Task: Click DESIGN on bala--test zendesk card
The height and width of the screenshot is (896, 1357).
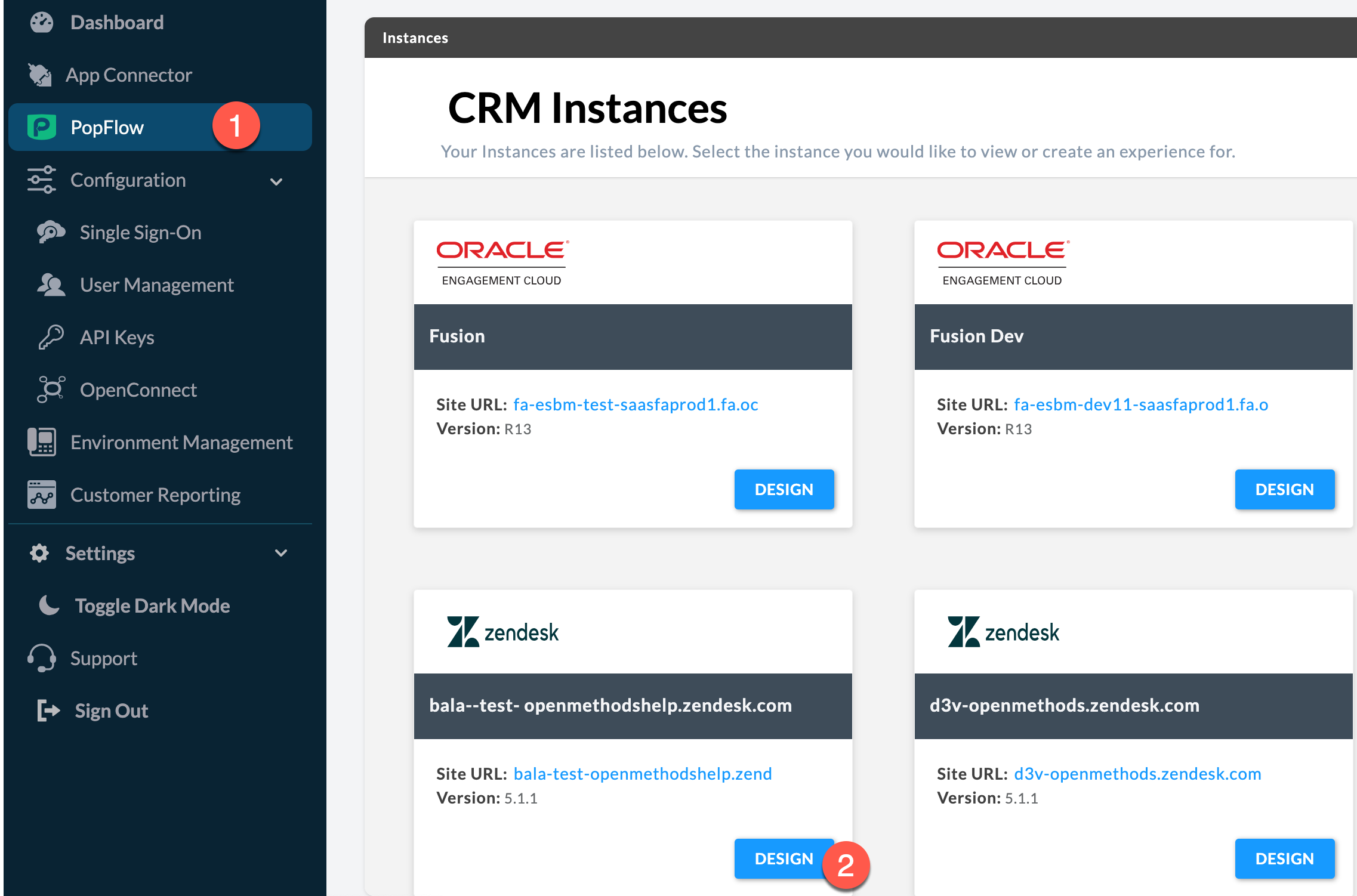Action: (784, 858)
